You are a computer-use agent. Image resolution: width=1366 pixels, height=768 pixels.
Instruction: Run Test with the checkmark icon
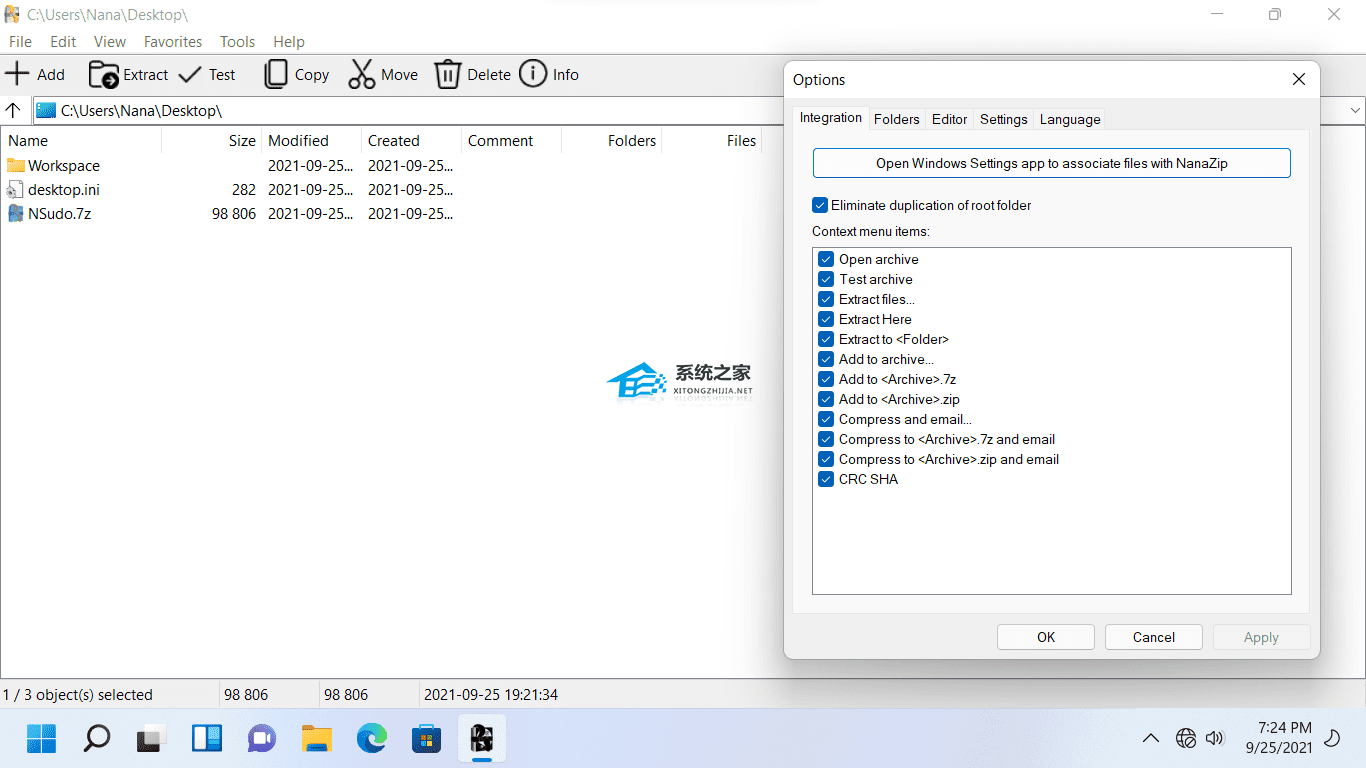(188, 74)
